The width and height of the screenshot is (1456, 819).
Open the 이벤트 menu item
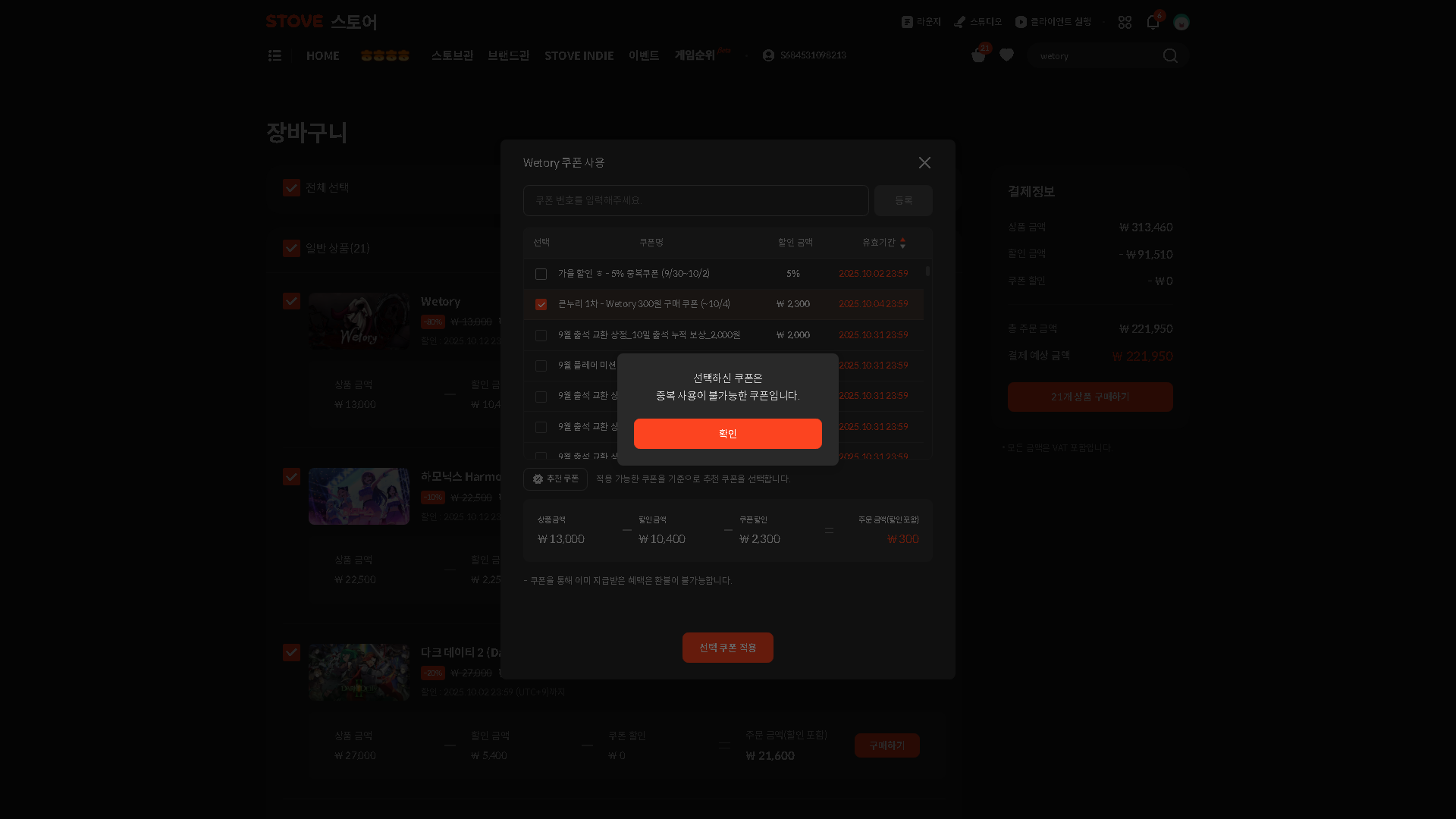coord(644,56)
